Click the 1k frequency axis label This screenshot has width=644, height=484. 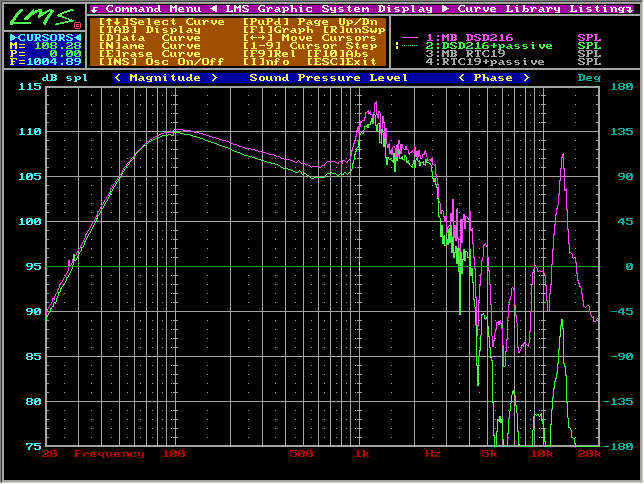362,454
